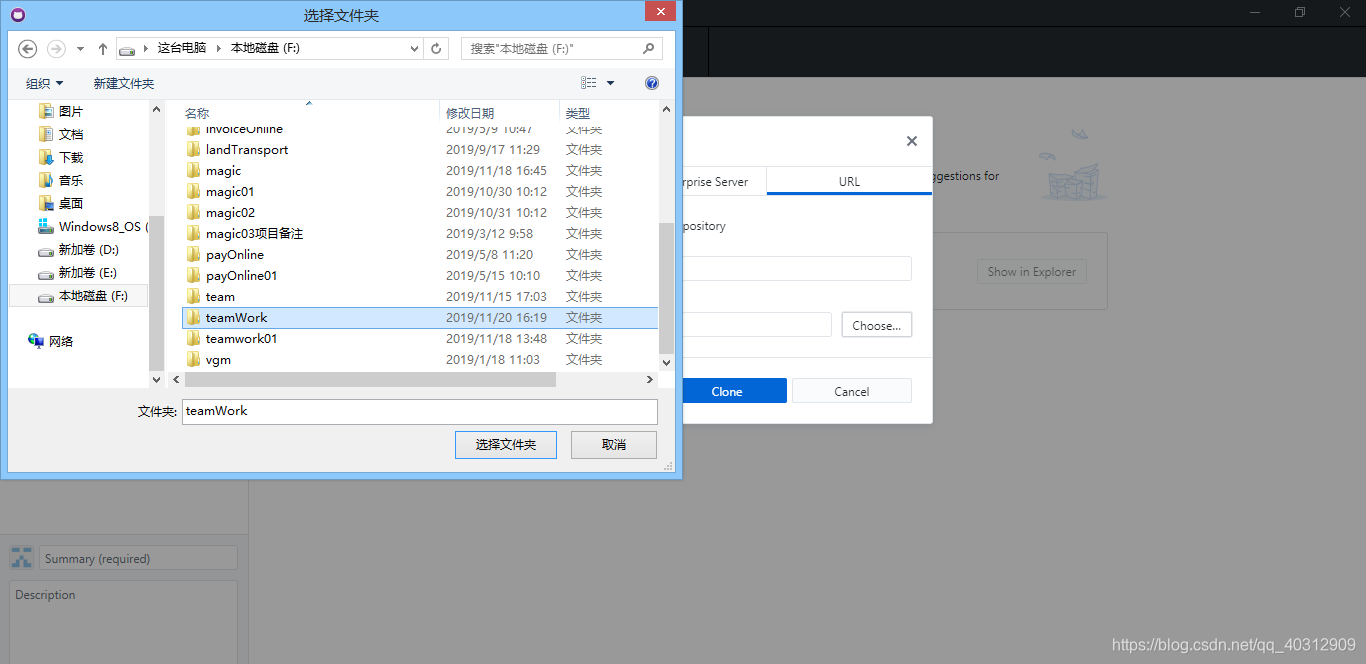
Task: Open the help question mark icon
Action: 652,83
